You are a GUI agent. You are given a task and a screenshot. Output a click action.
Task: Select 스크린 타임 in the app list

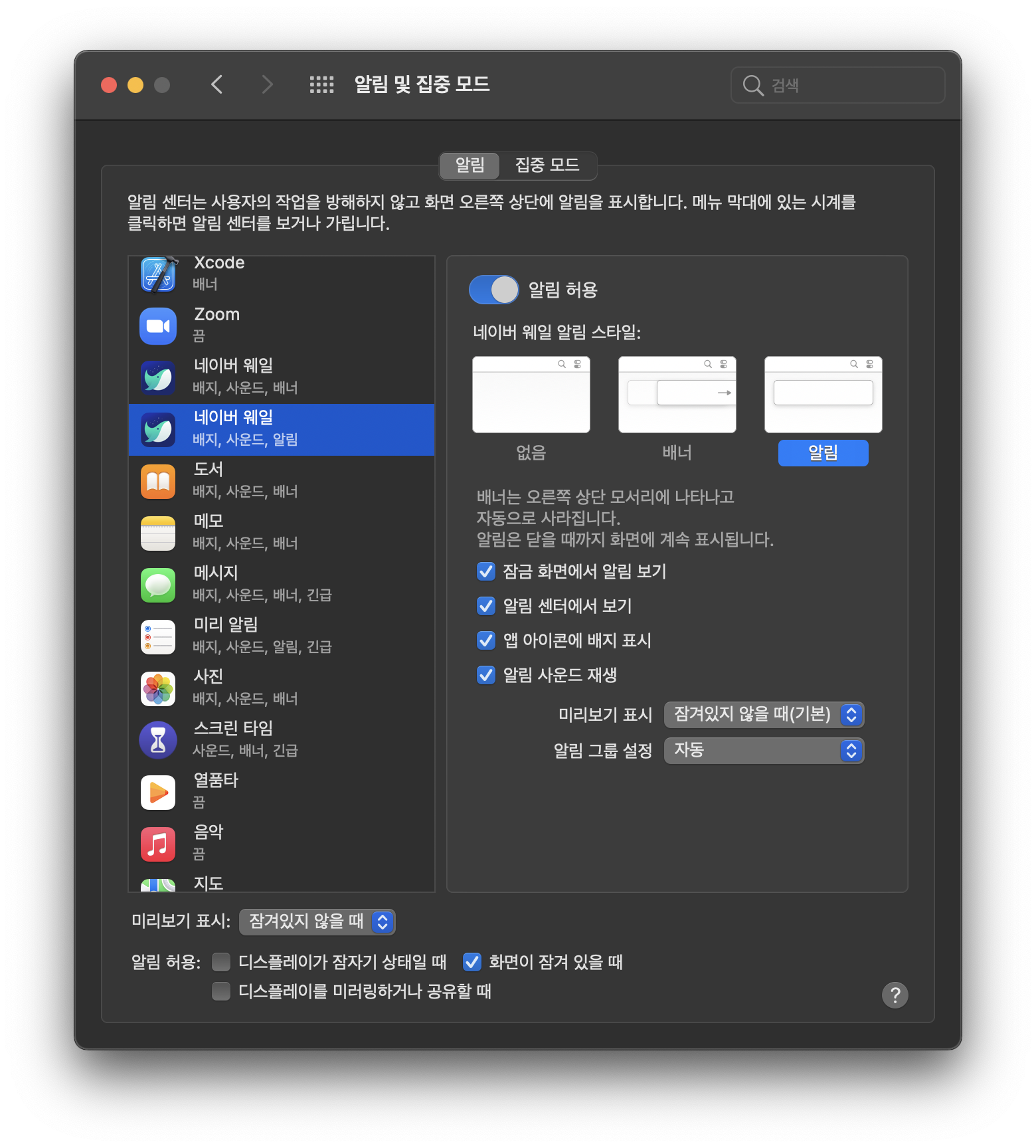point(282,741)
